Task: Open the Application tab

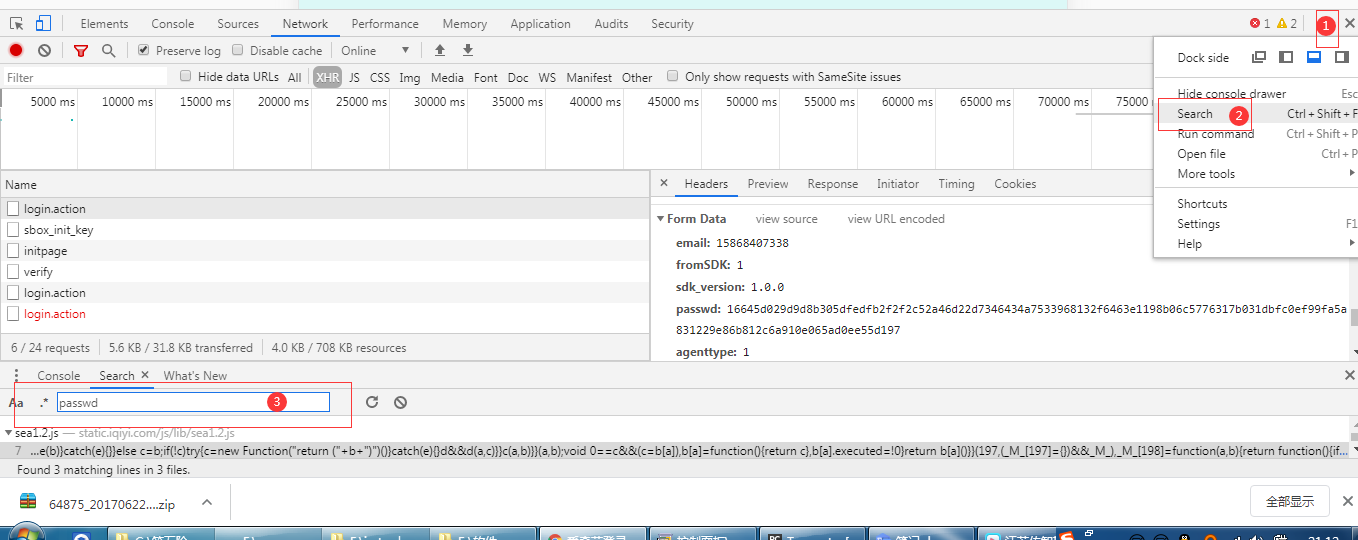Action: tap(540, 24)
